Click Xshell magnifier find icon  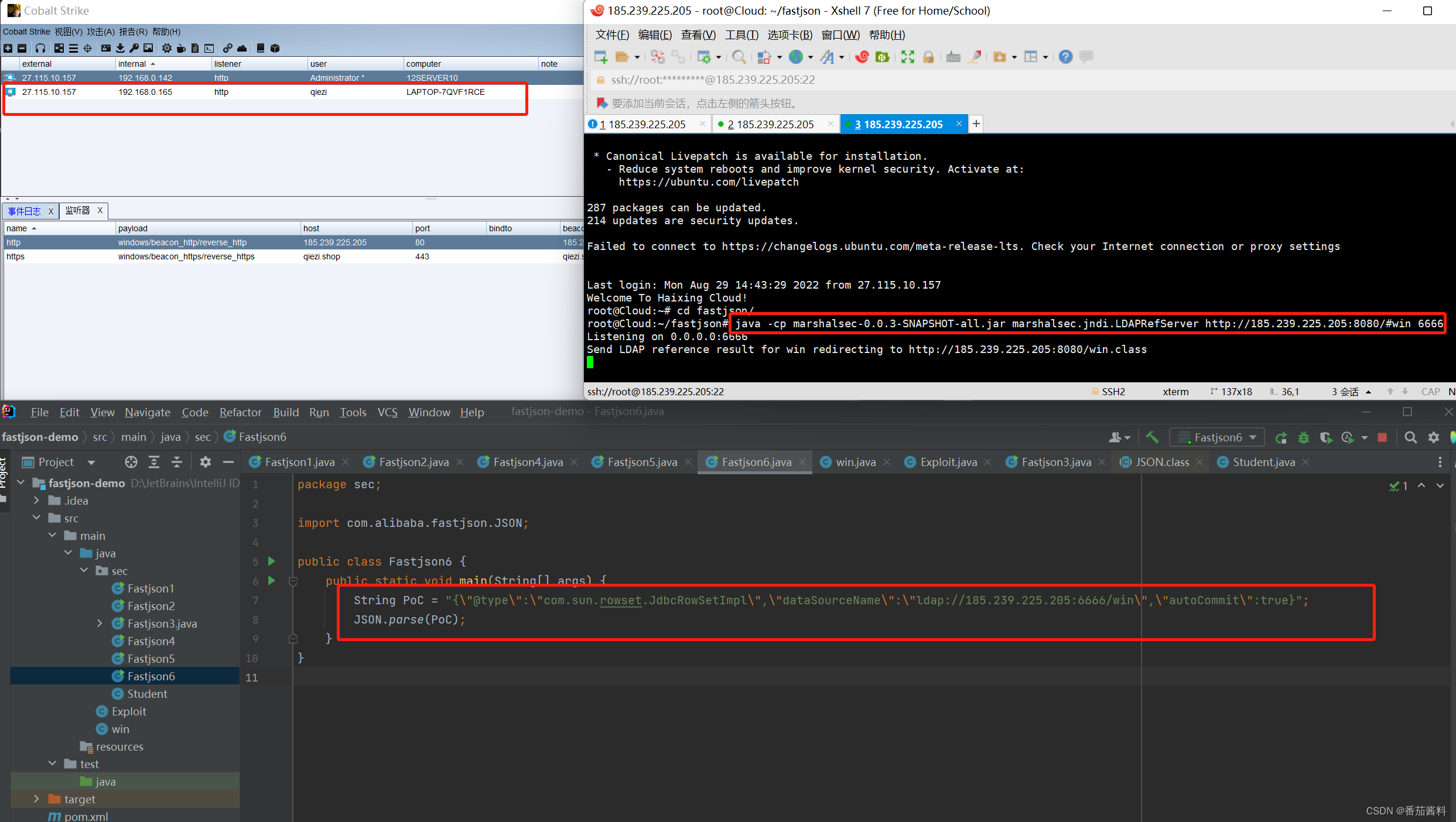pyautogui.click(x=739, y=57)
